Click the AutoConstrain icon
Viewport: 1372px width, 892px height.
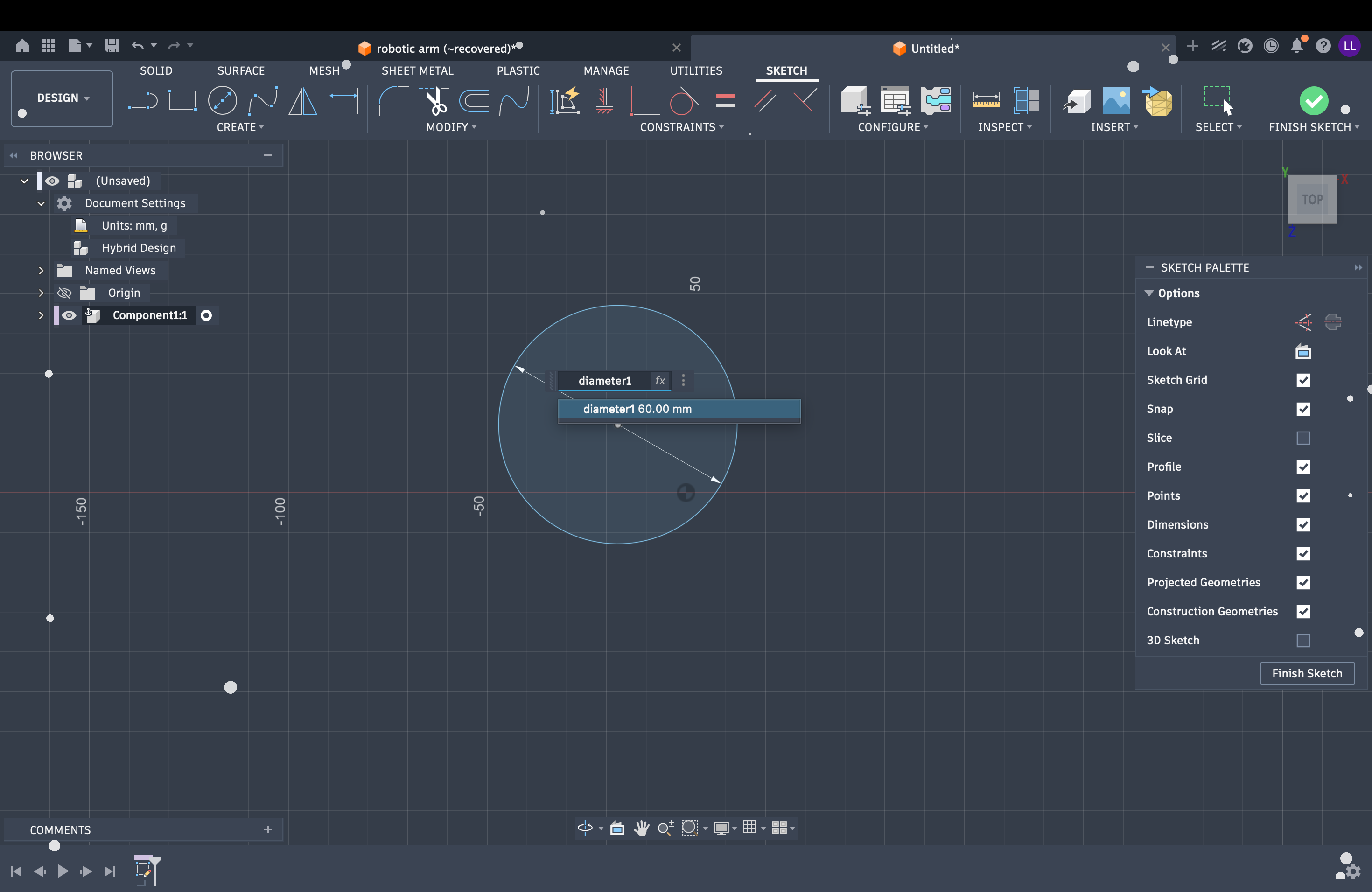click(564, 101)
